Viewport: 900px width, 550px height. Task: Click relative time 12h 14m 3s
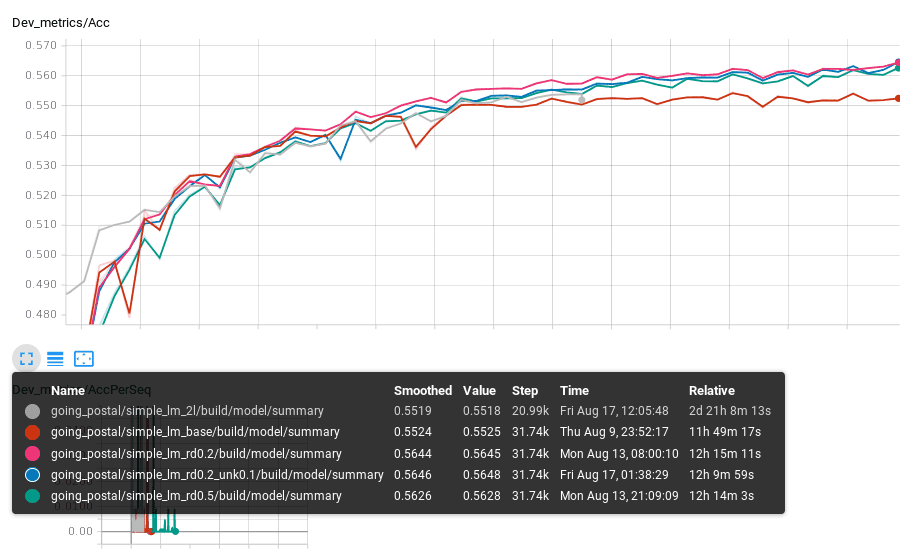point(721,496)
